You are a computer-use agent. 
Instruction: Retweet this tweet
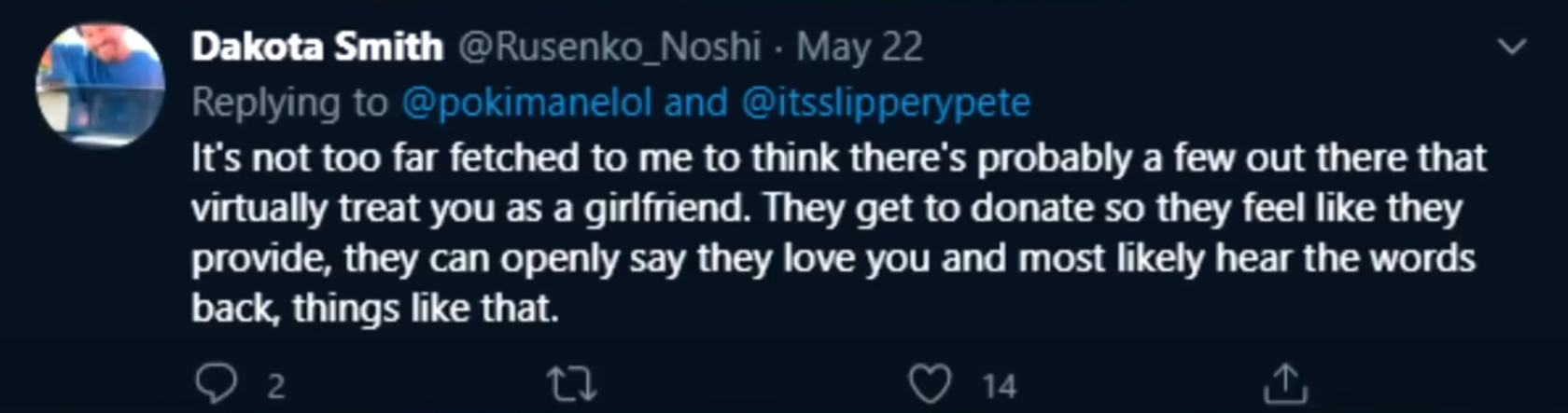tap(570, 384)
